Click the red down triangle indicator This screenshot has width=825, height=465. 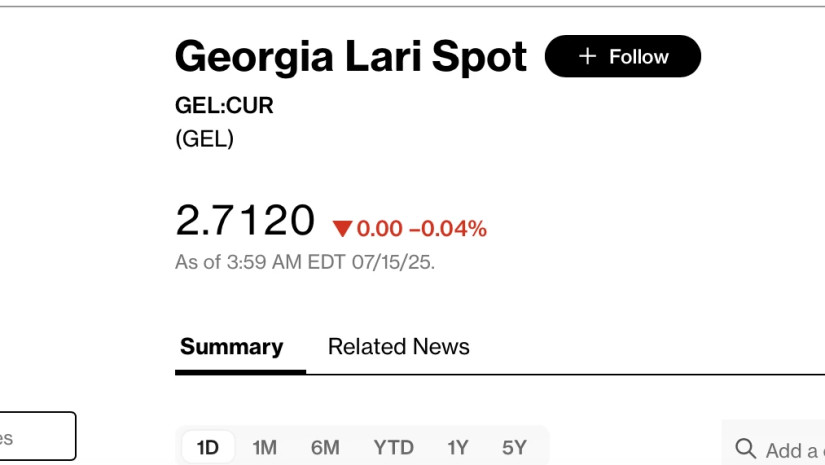pyautogui.click(x=343, y=229)
